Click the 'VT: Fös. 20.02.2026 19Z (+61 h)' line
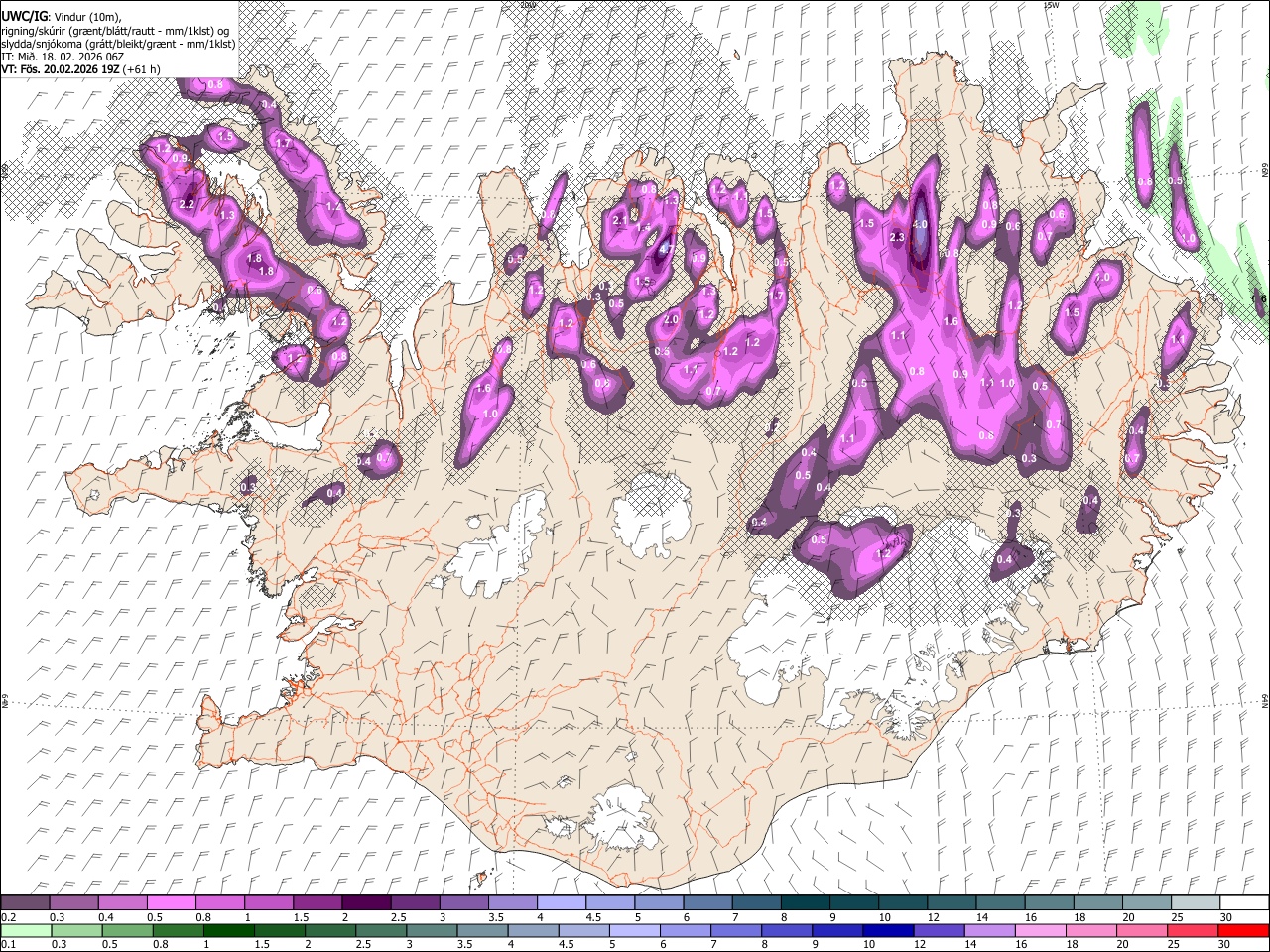The image size is (1270, 952). click(80, 69)
